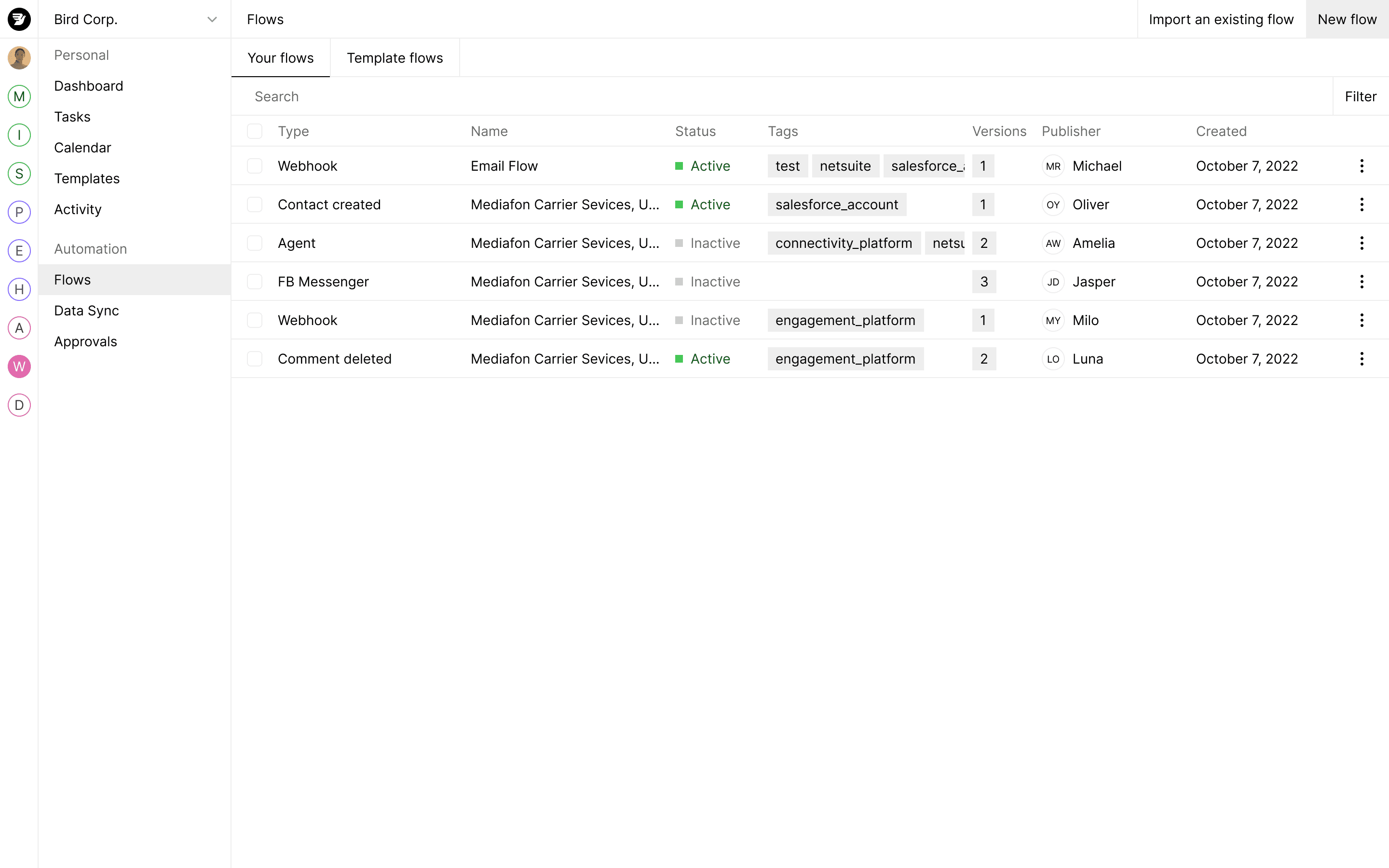Click the Approvals navigation icon
The height and width of the screenshot is (868, 1389).
[x=85, y=341]
